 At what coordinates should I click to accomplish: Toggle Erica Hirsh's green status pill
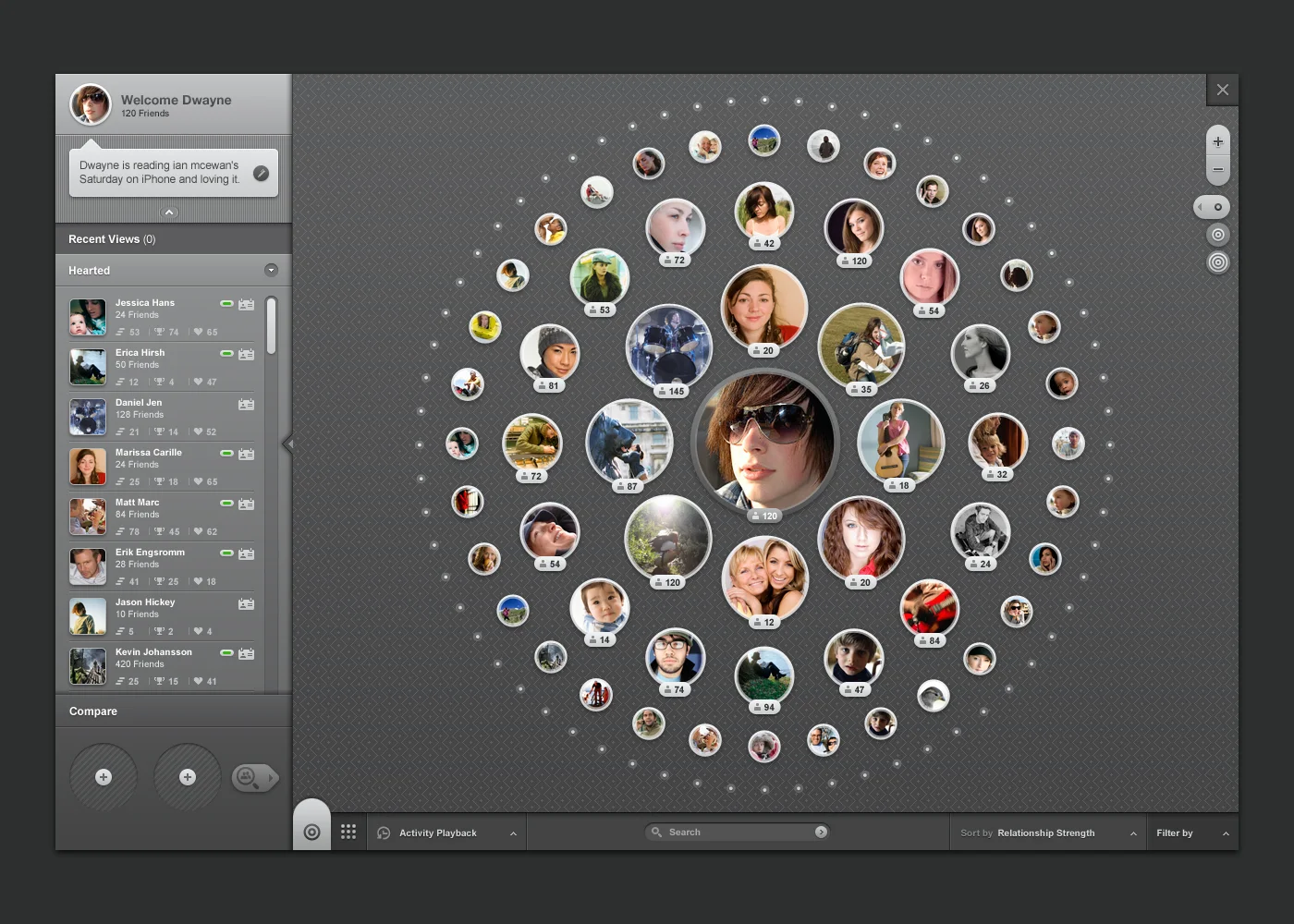pyautogui.click(x=226, y=353)
